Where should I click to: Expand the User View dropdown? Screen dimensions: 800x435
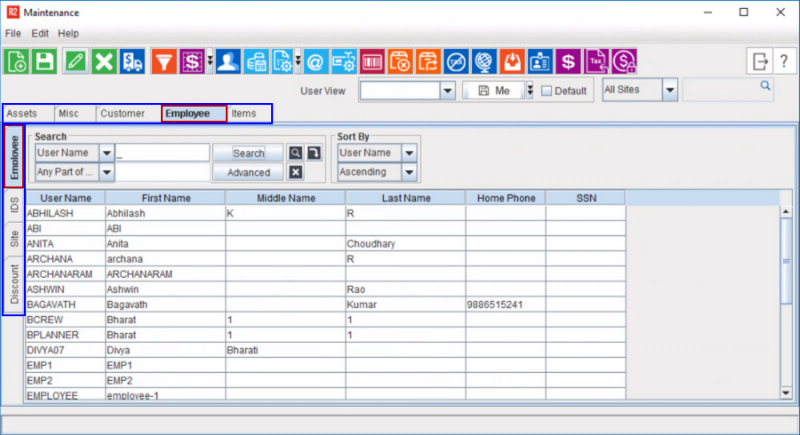pos(448,91)
